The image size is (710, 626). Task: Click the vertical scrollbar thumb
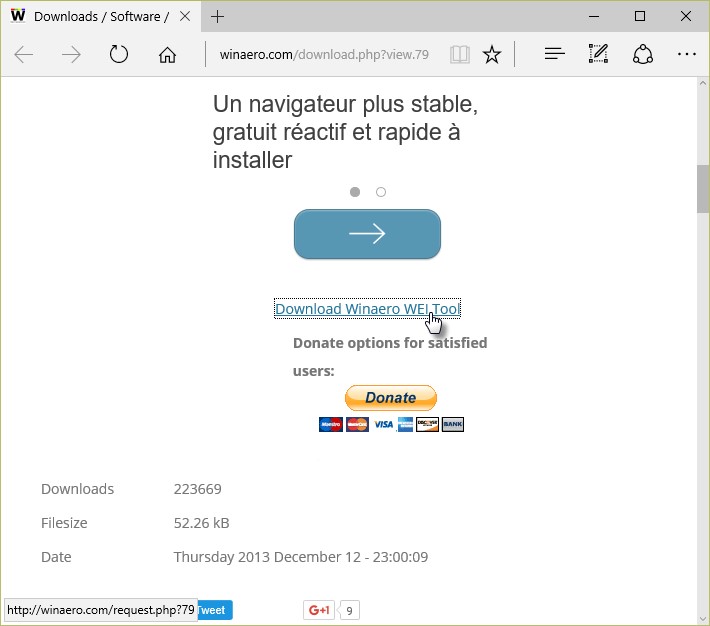pos(702,189)
